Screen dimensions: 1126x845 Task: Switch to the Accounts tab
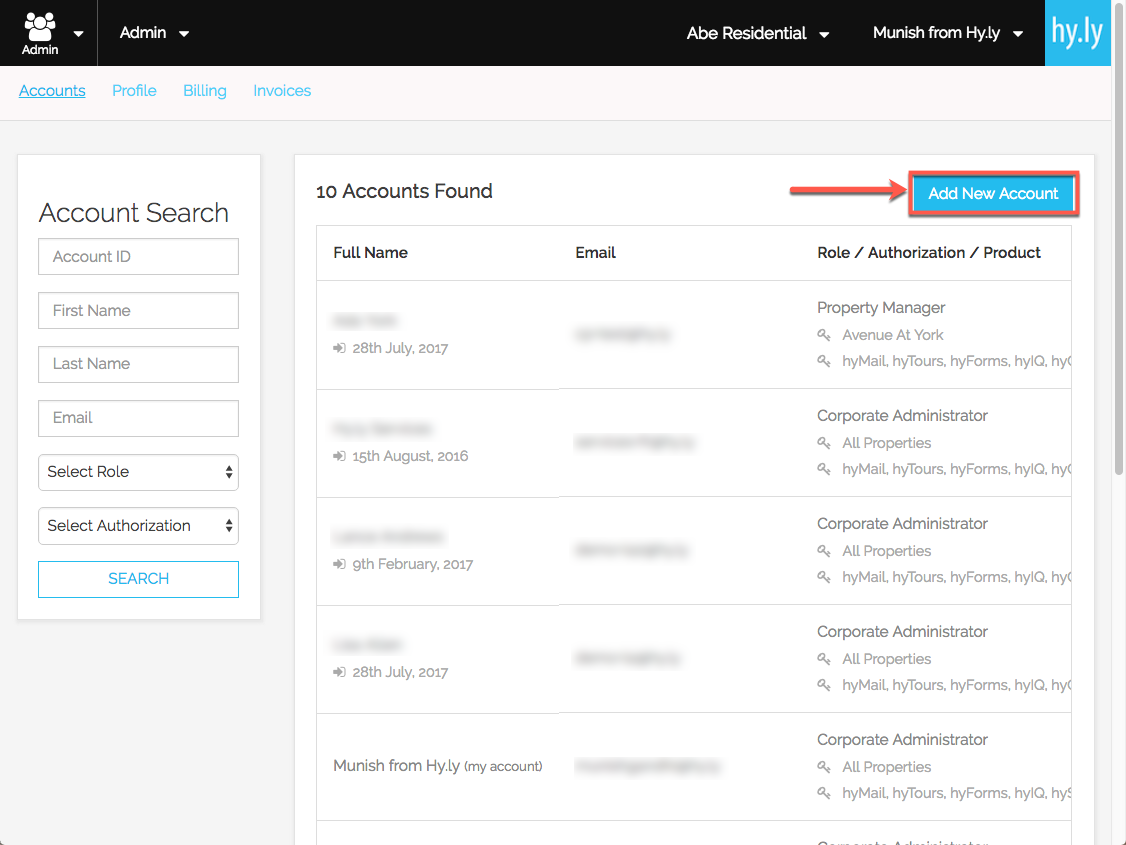point(52,91)
